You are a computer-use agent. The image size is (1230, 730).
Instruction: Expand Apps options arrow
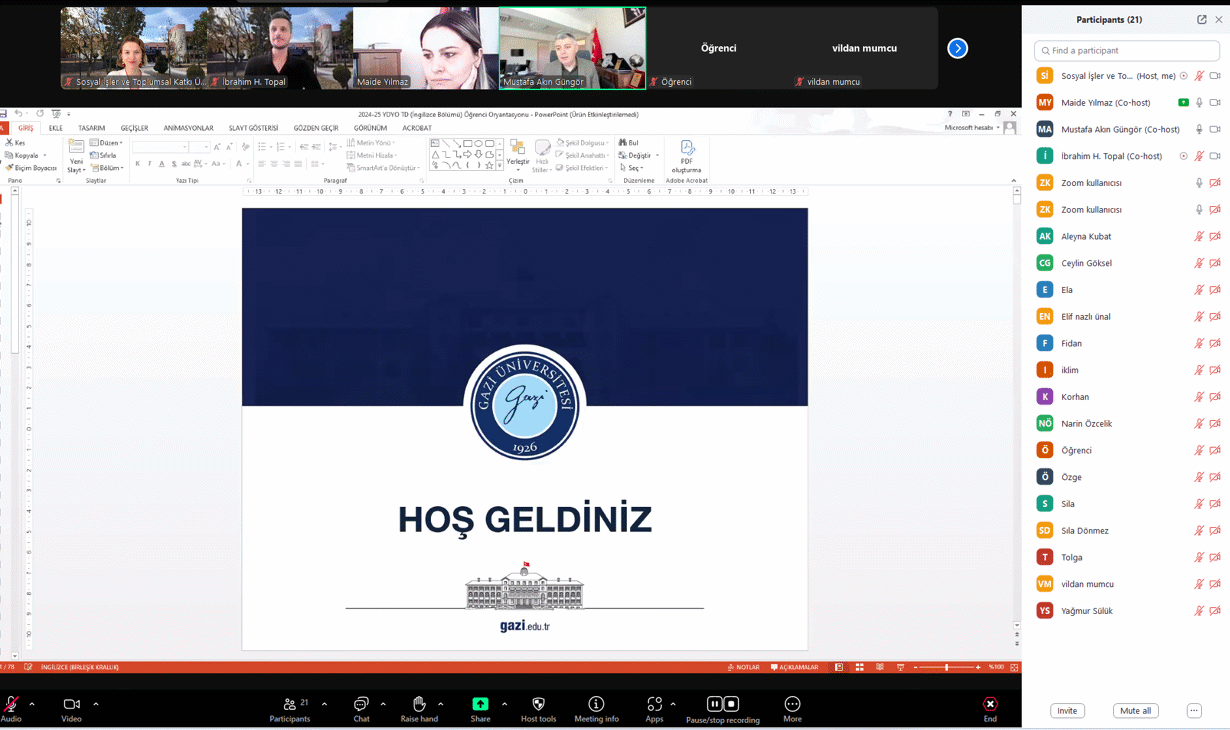[x=673, y=704]
